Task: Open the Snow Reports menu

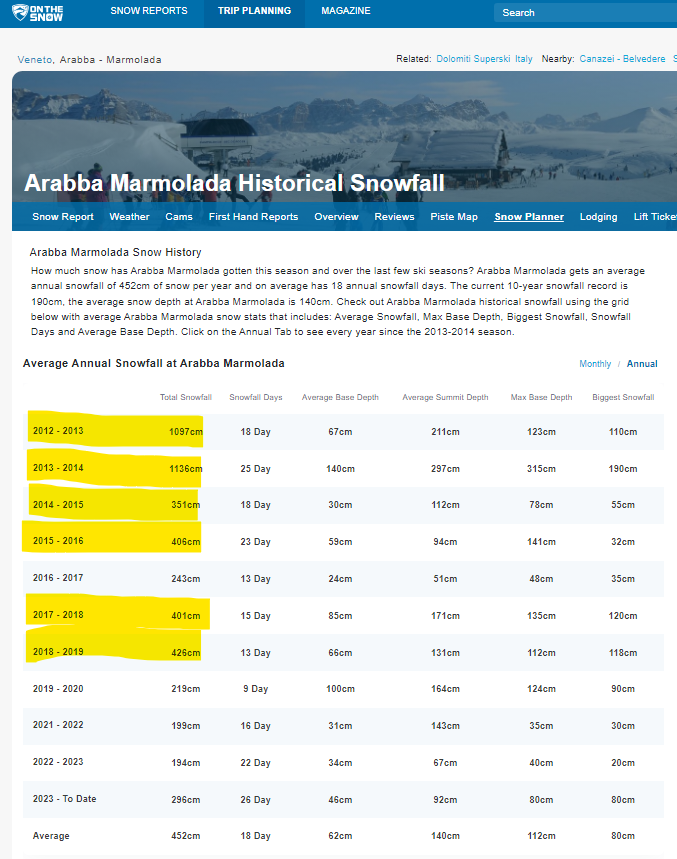Action: (x=148, y=11)
